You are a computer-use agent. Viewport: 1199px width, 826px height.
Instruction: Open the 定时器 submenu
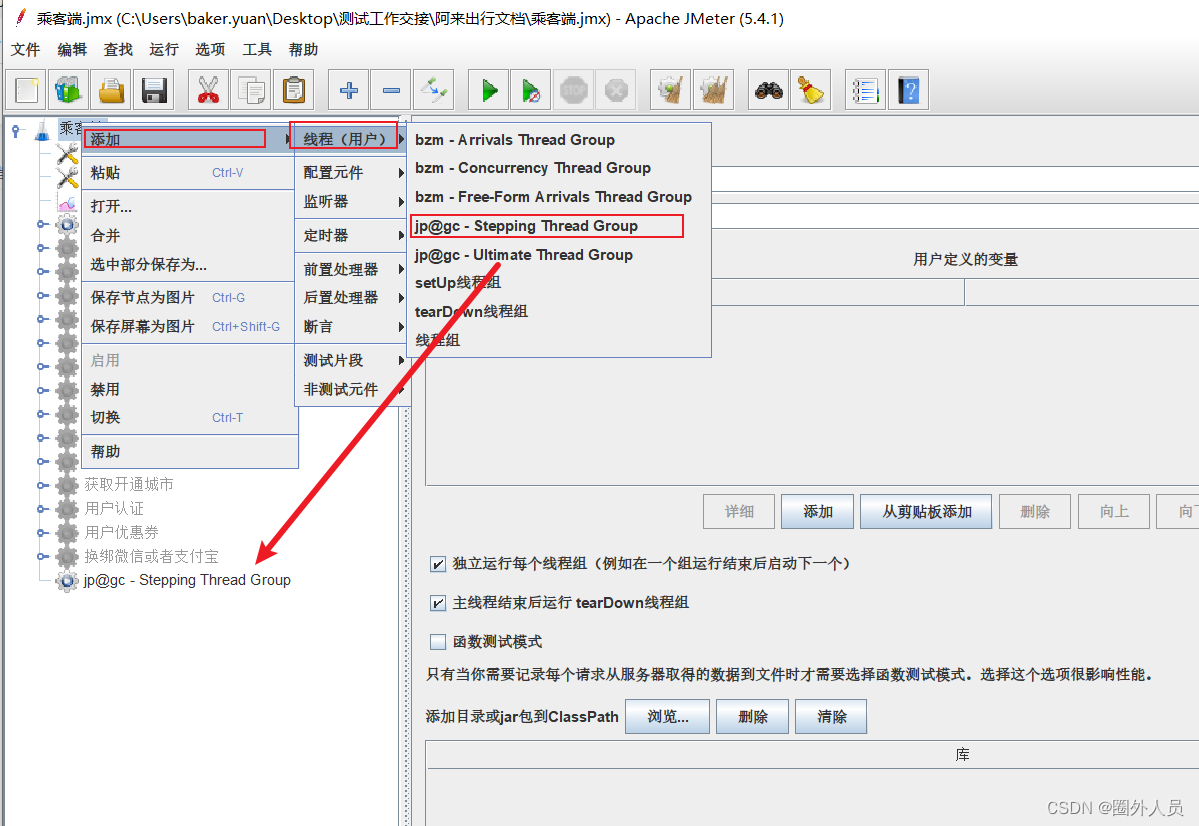pyautogui.click(x=352, y=236)
